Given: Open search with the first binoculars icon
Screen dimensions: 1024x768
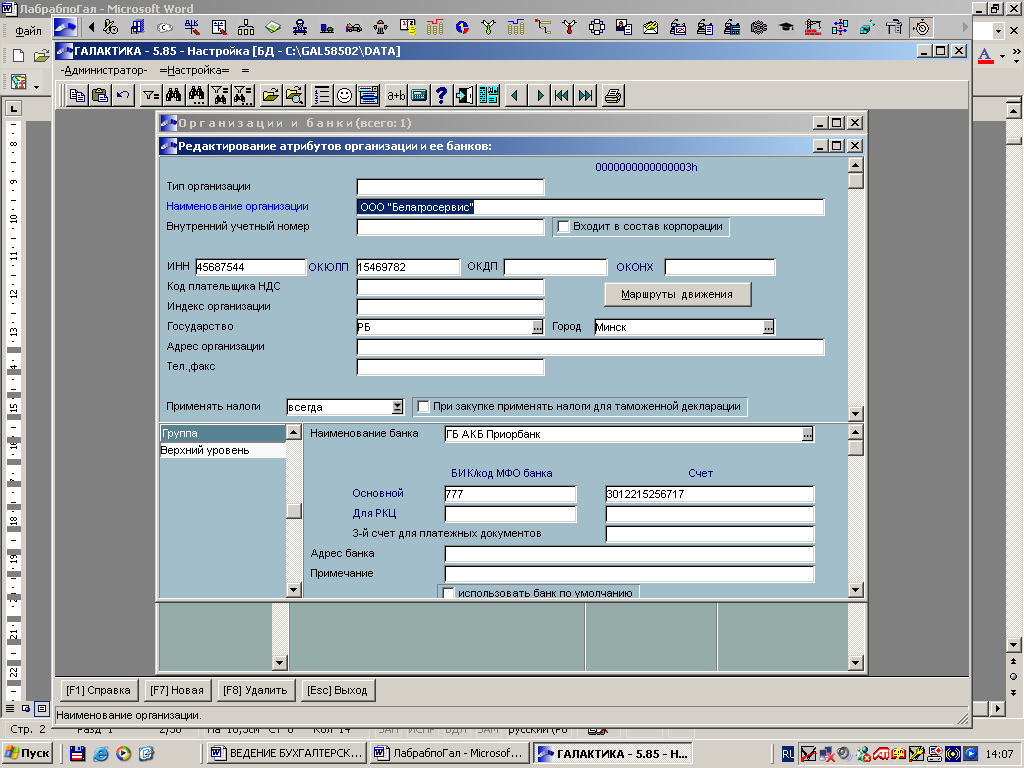Looking at the screenshot, I should click(x=173, y=95).
